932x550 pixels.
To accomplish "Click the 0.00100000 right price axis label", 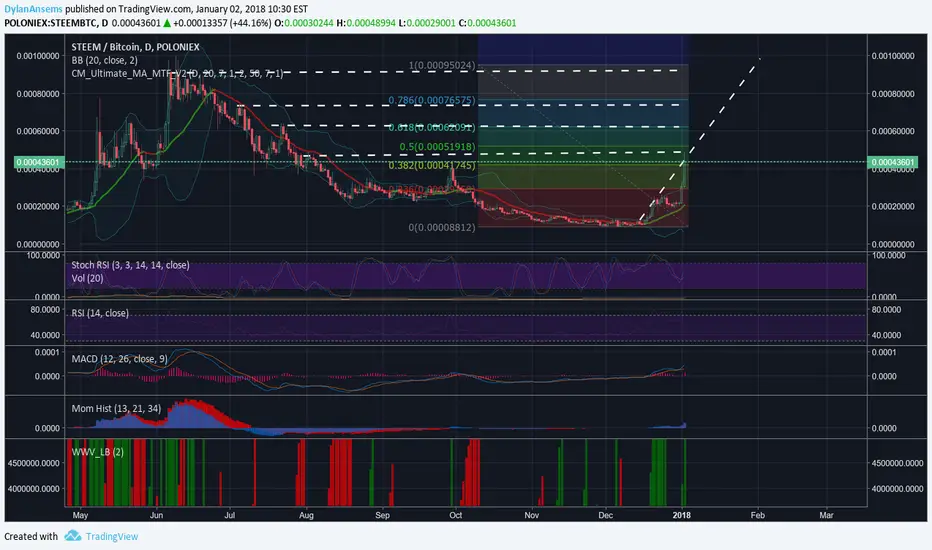I will click(893, 56).
